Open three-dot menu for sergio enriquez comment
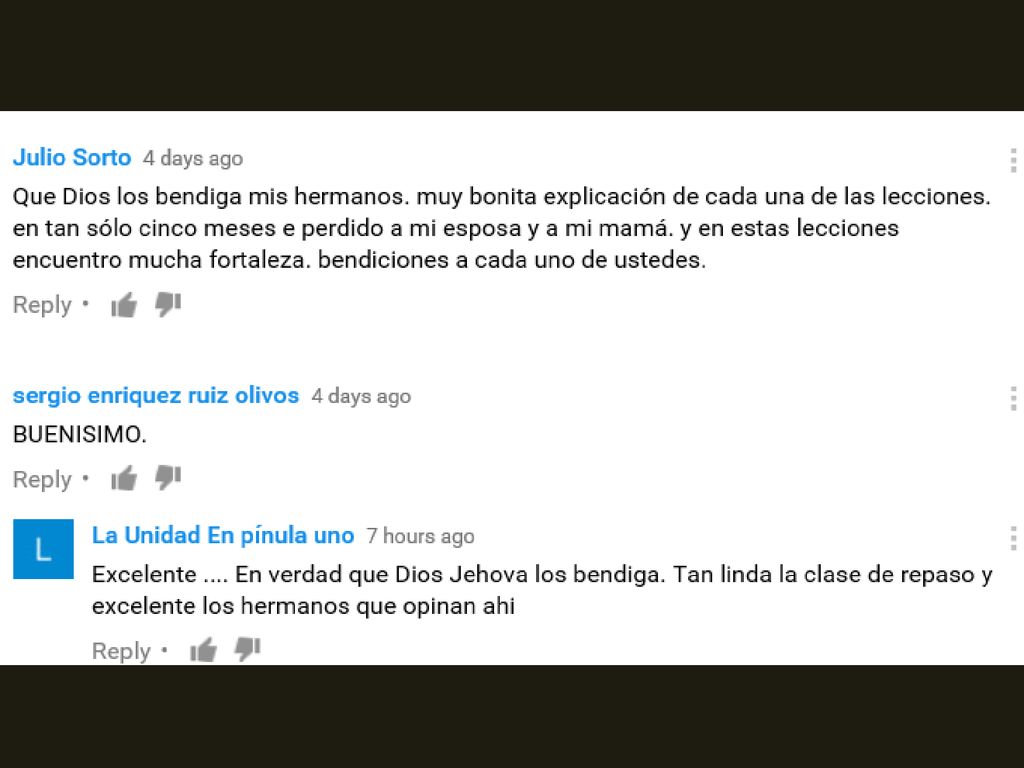 1013,398
